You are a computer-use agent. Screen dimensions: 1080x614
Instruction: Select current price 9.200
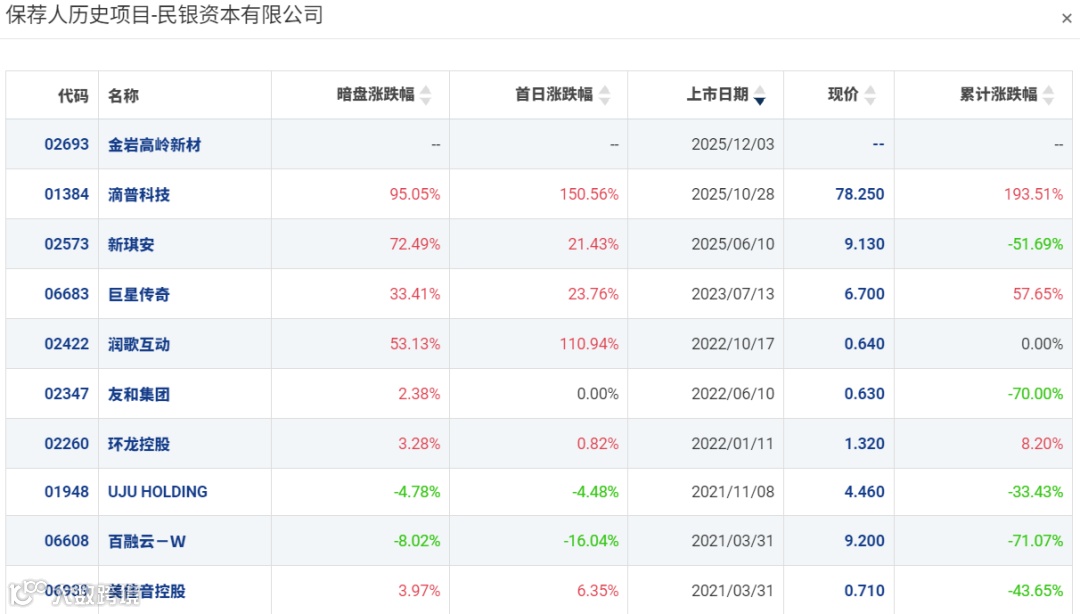tap(864, 541)
